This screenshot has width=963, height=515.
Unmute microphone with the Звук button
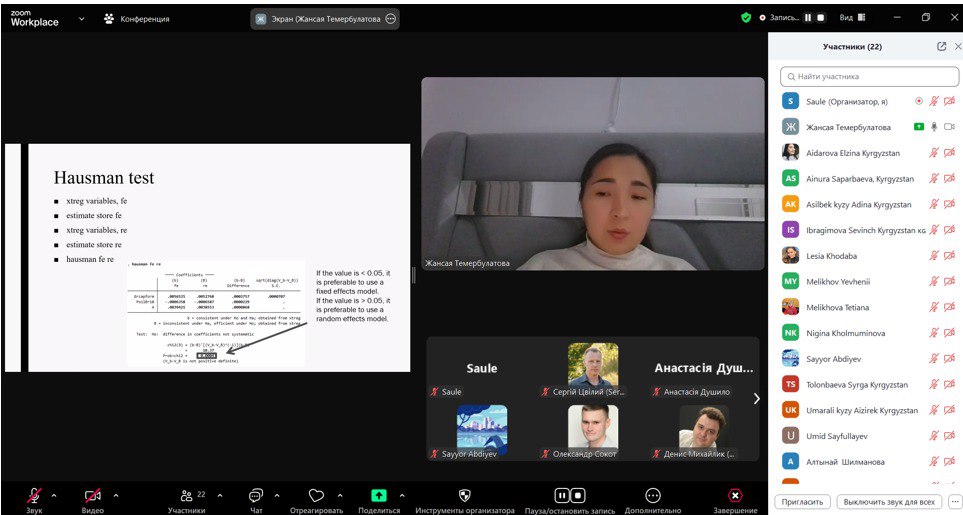coord(34,495)
